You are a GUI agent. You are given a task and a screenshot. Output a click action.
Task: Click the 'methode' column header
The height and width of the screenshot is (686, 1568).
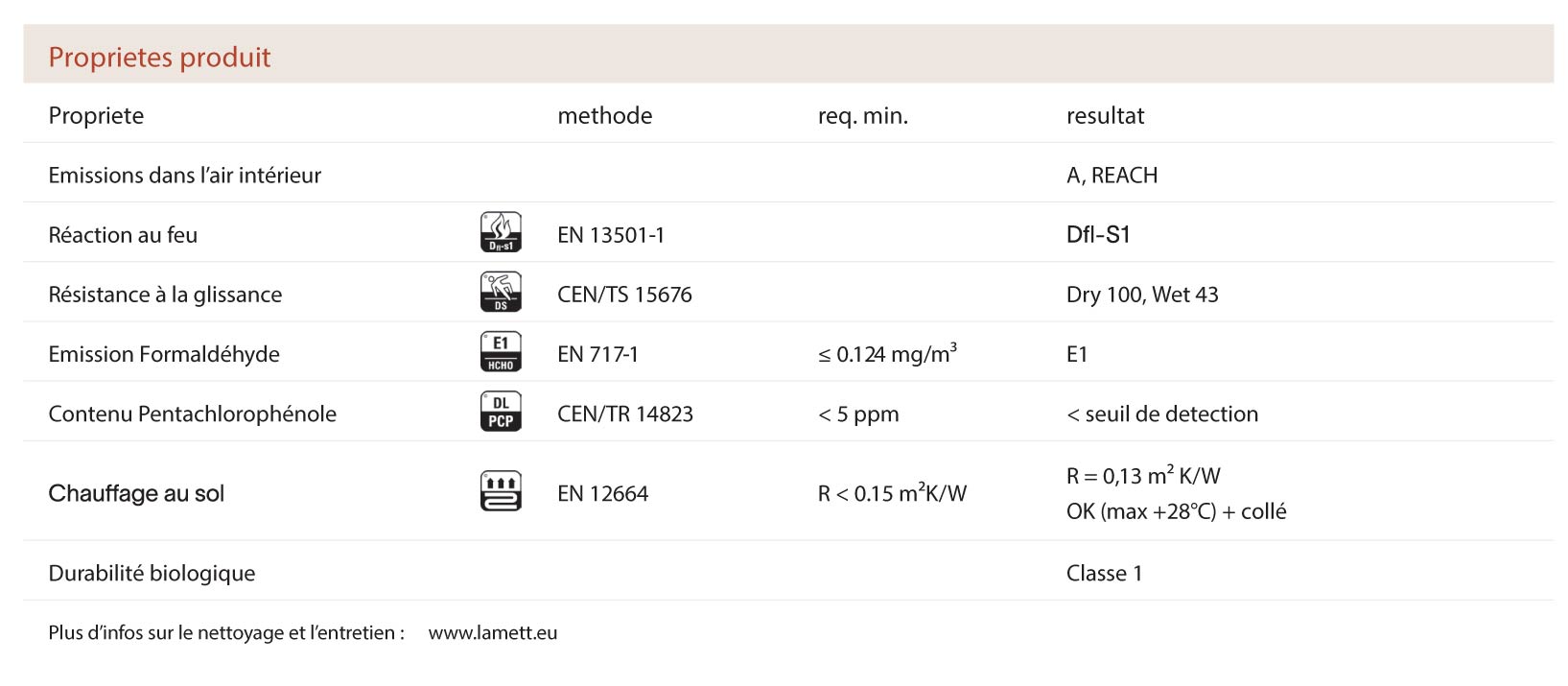(604, 116)
